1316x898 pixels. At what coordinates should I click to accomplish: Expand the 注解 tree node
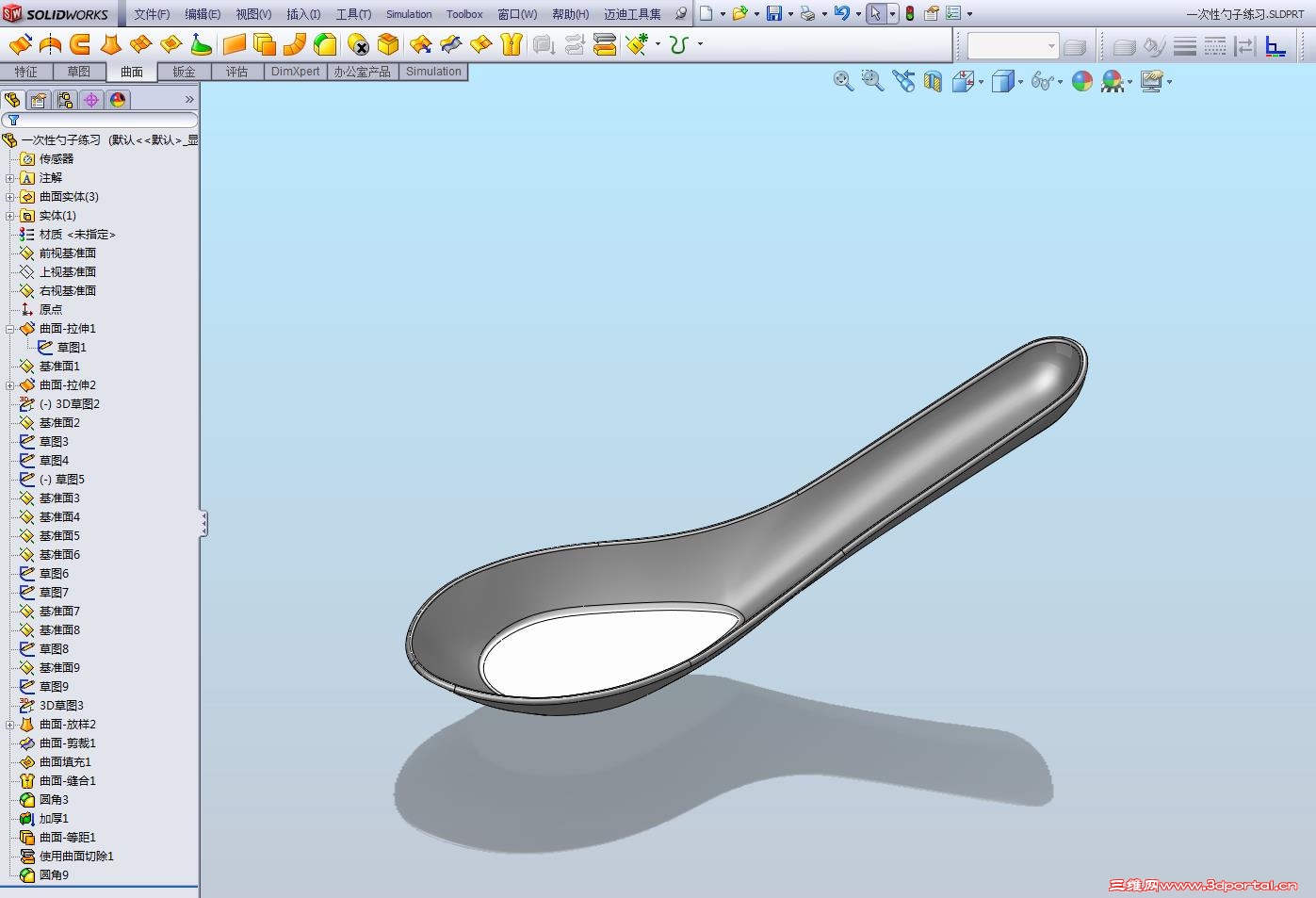pos(10,178)
